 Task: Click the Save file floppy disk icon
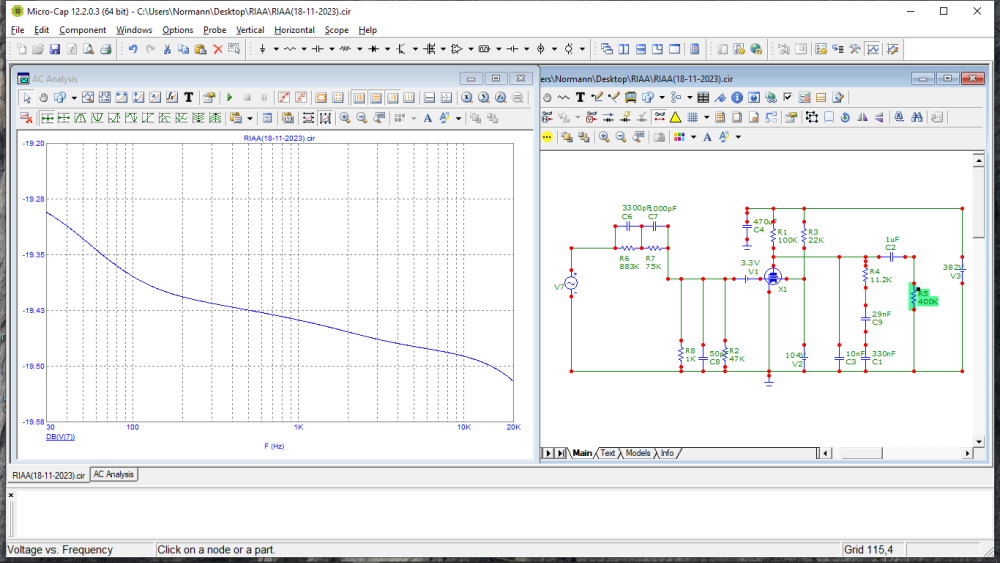pyautogui.click(x=54, y=48)
